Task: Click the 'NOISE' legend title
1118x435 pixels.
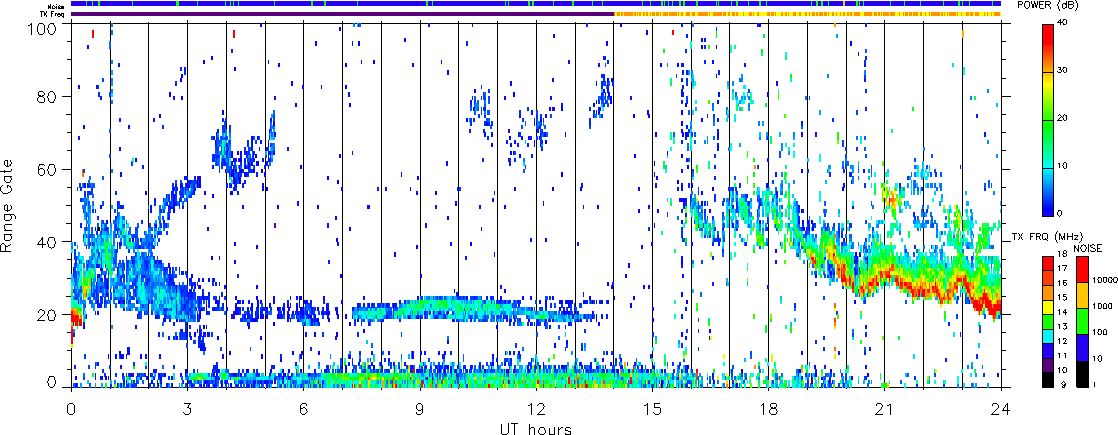Action: (1087, 248)
